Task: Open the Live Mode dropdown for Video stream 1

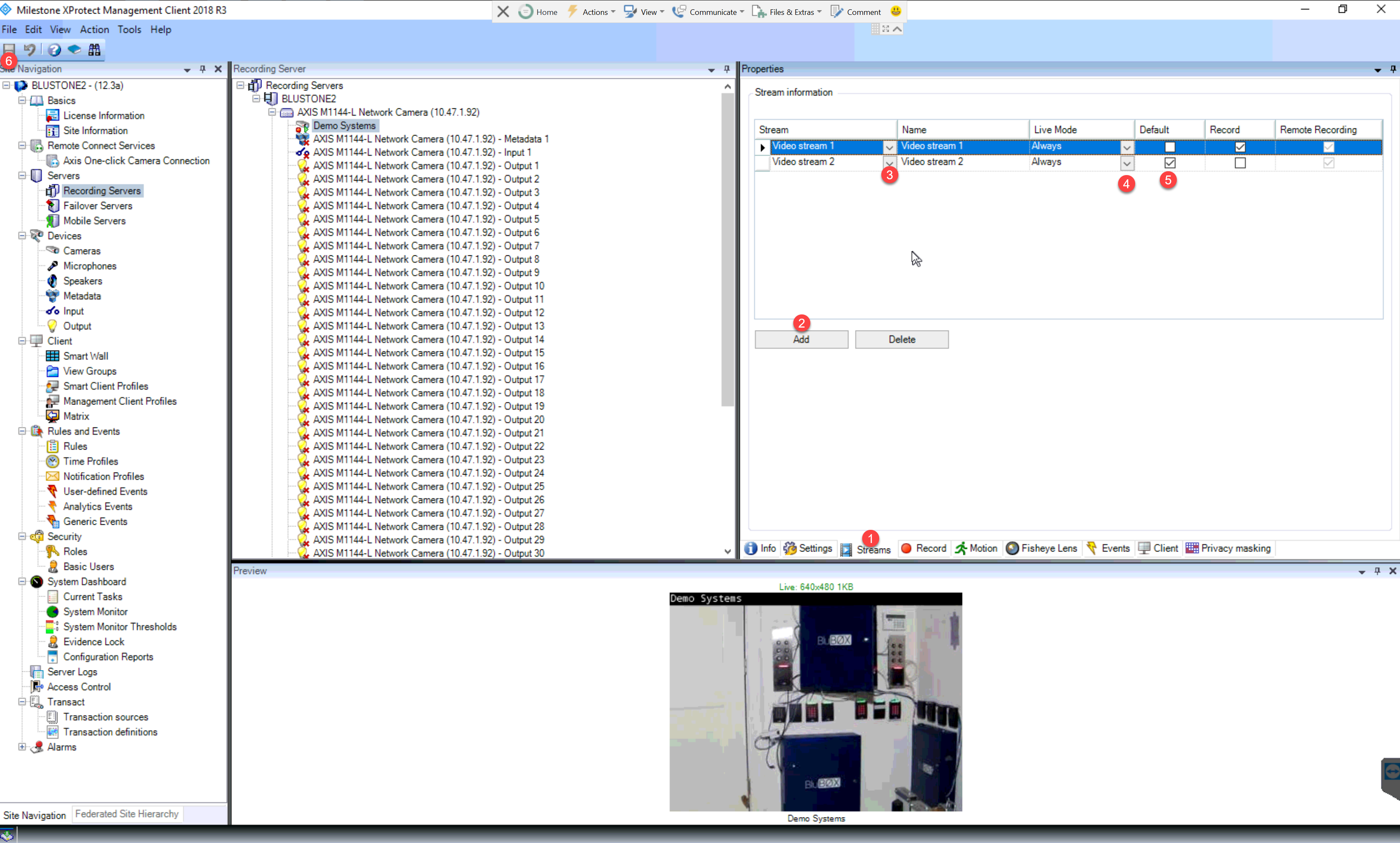Action: tap(1127, 147)
